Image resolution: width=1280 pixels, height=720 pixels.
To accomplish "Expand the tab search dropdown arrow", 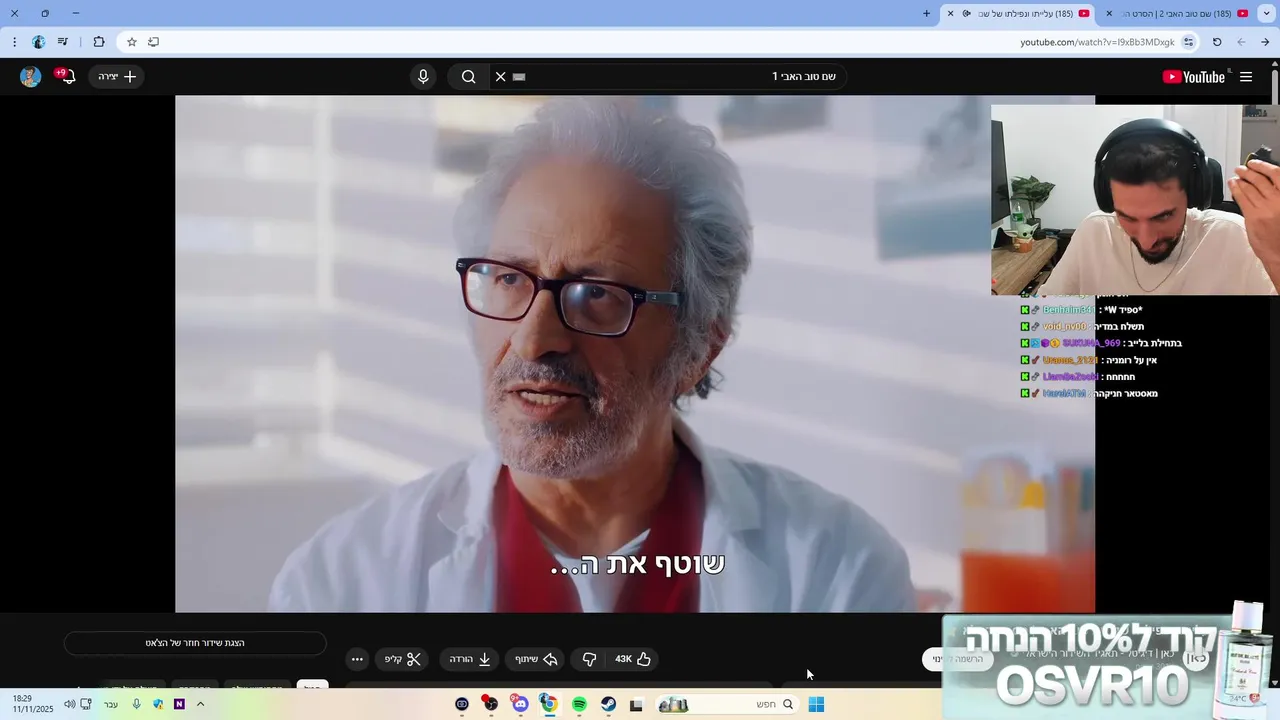I will [1267, 13].
